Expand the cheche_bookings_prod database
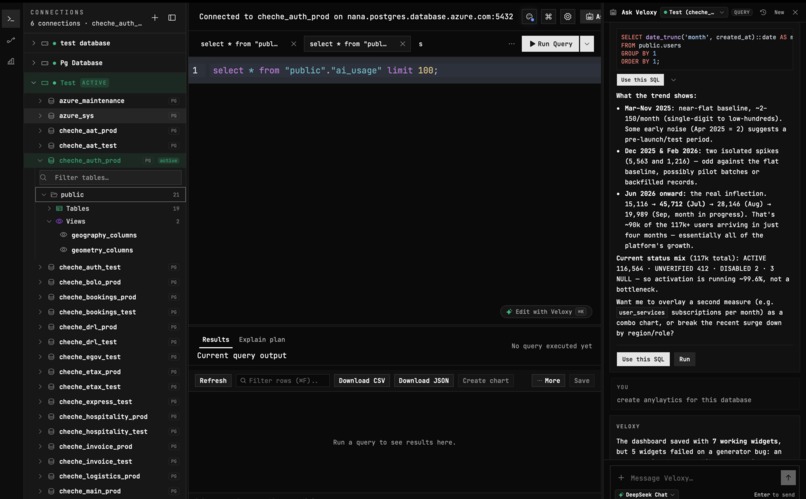Screen dimensions: 806x499 (40, 297)
